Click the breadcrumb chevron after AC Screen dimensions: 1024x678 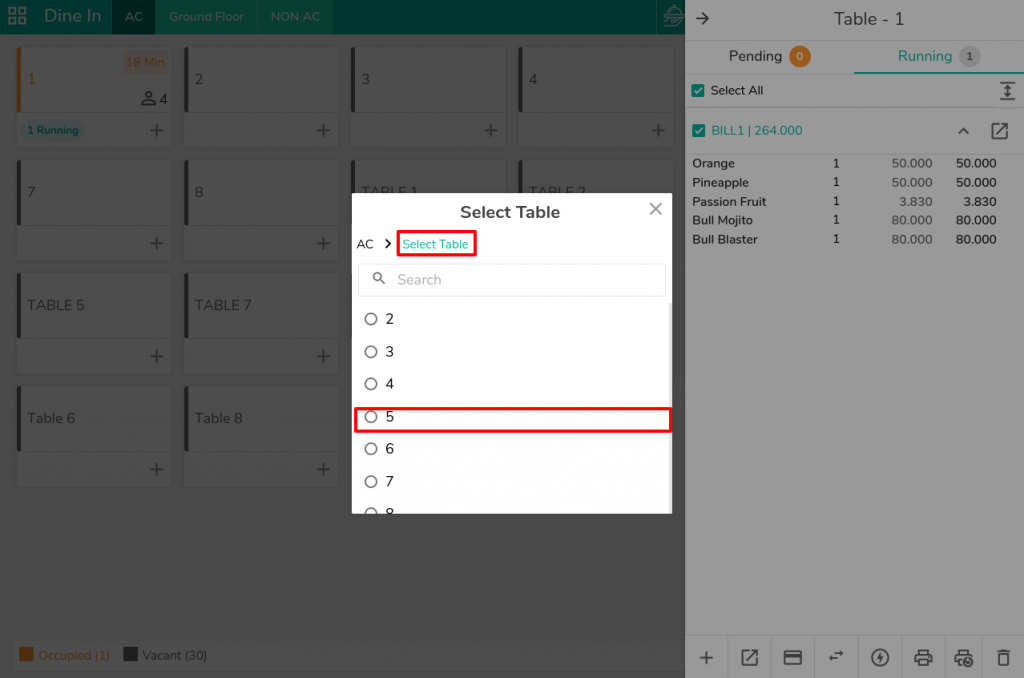click(x=388, y=244)
